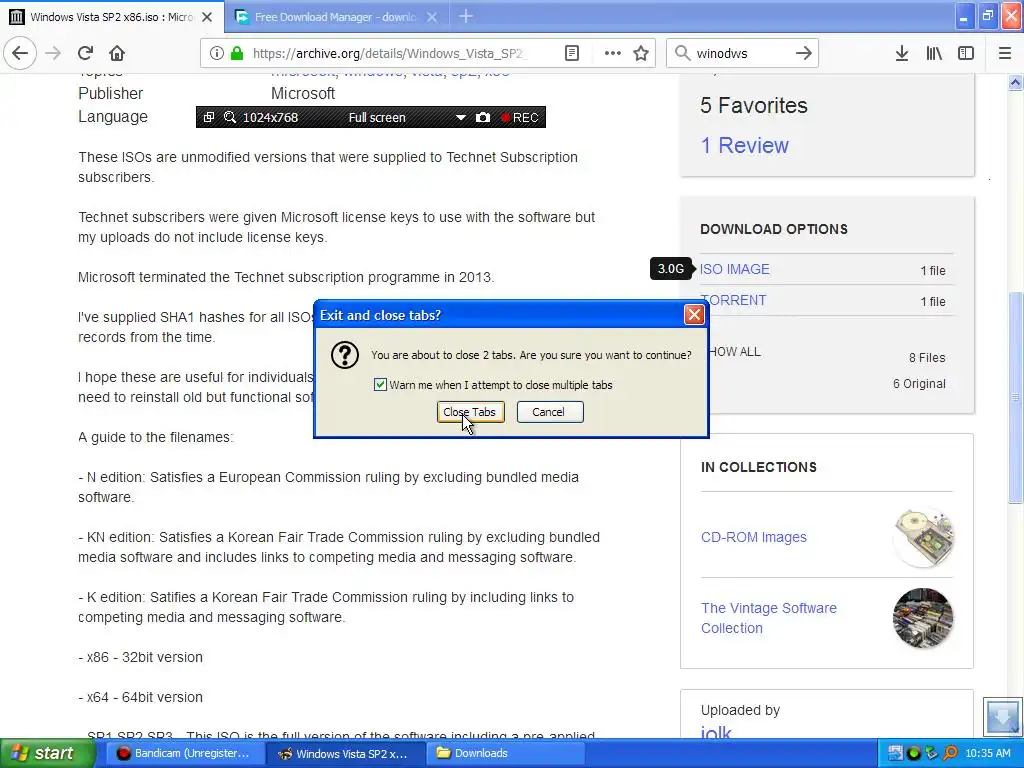Image resolution: width=1024 pixels, height=768 pixels.
Task: Show site information icon in address bar
Action: [x=217, y=54]
